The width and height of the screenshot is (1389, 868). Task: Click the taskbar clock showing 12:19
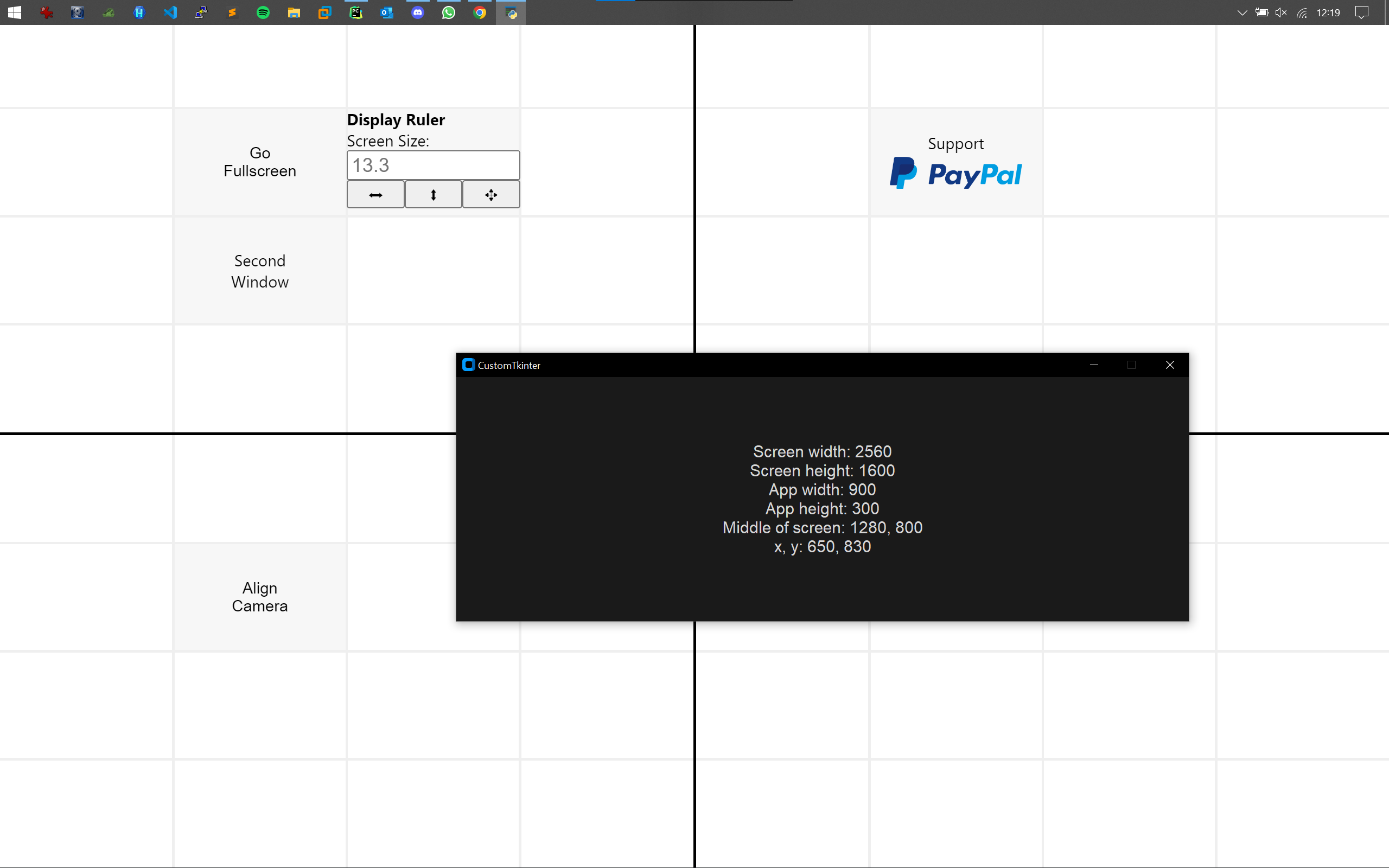tap(1328, 12)
